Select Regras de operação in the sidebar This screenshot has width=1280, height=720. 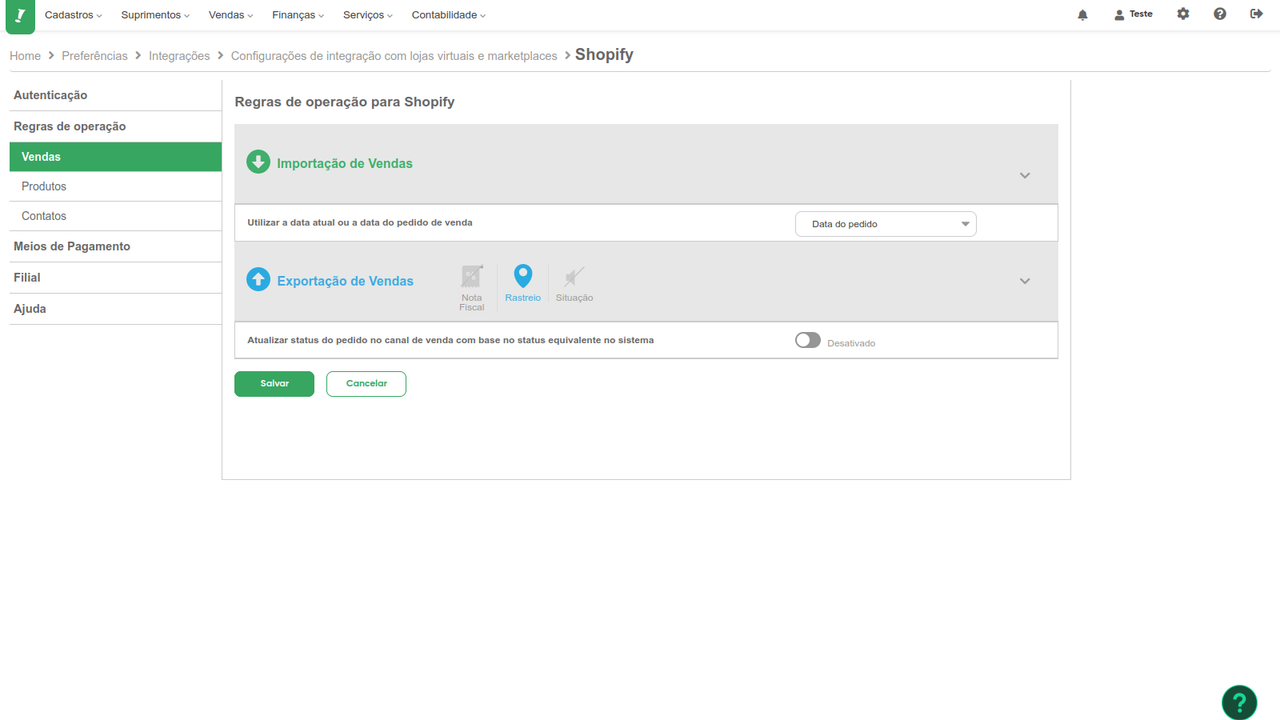point(115,126)
